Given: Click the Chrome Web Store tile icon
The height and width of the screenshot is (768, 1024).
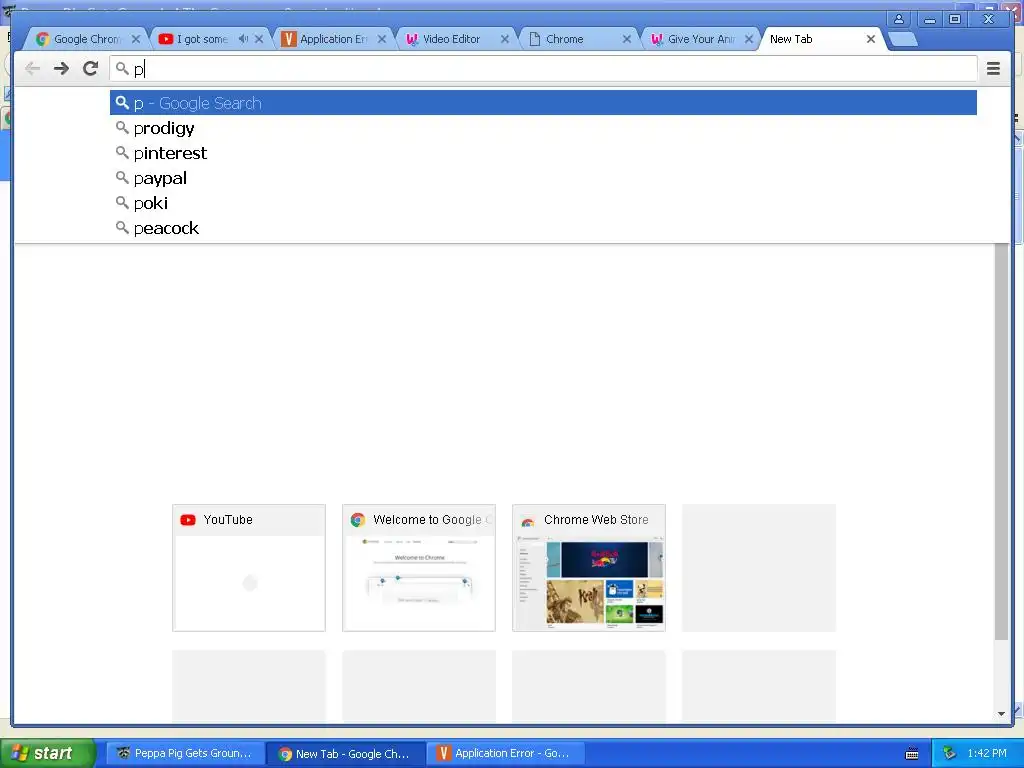Looking at the screenshot, I should point(528,520).
